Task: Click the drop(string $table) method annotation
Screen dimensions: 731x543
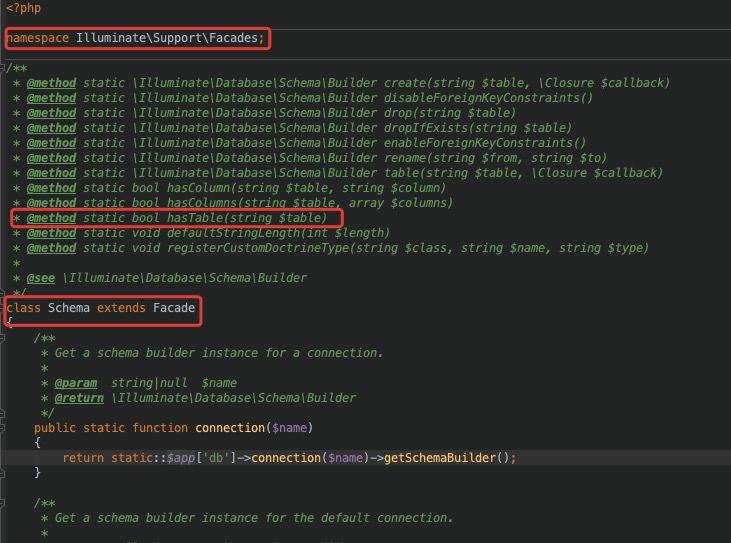Action: [x=450, y=113]
